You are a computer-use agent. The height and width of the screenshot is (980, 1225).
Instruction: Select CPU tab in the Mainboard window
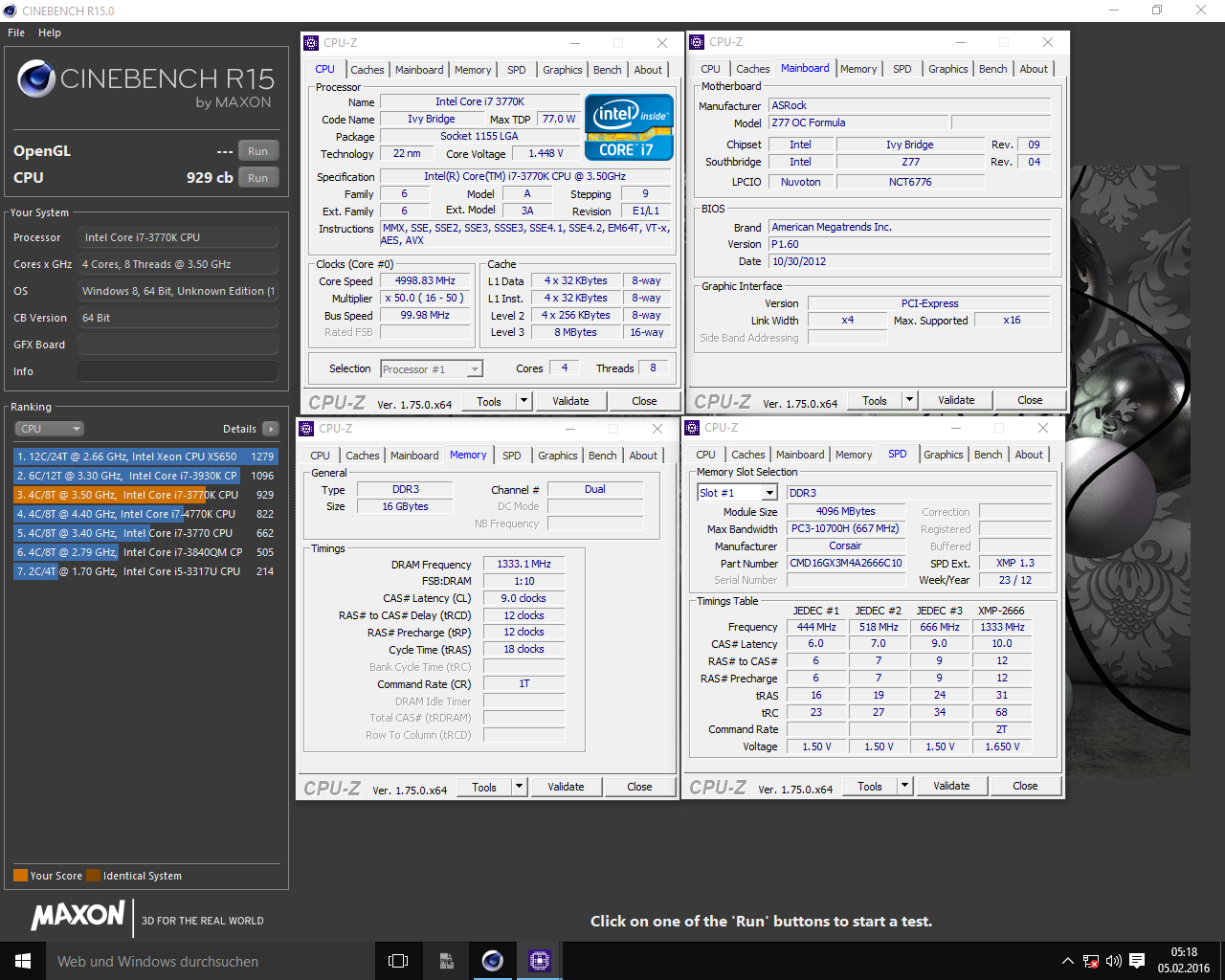[710, 69]
